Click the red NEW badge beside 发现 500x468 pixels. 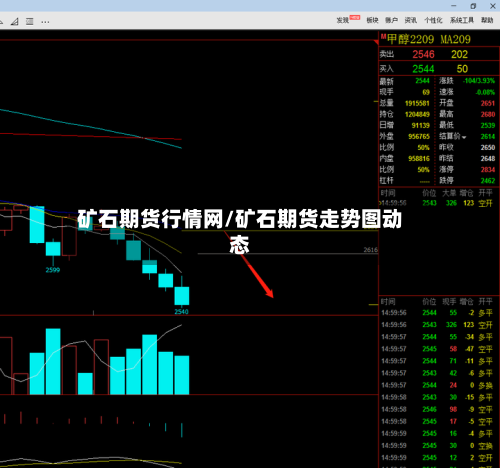point(355,17)
